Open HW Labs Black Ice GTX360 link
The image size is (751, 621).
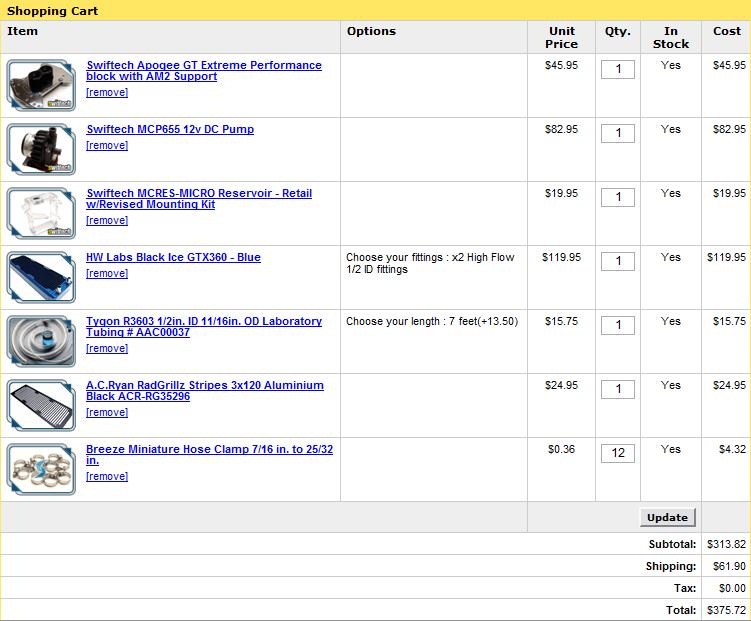[173, 257]
